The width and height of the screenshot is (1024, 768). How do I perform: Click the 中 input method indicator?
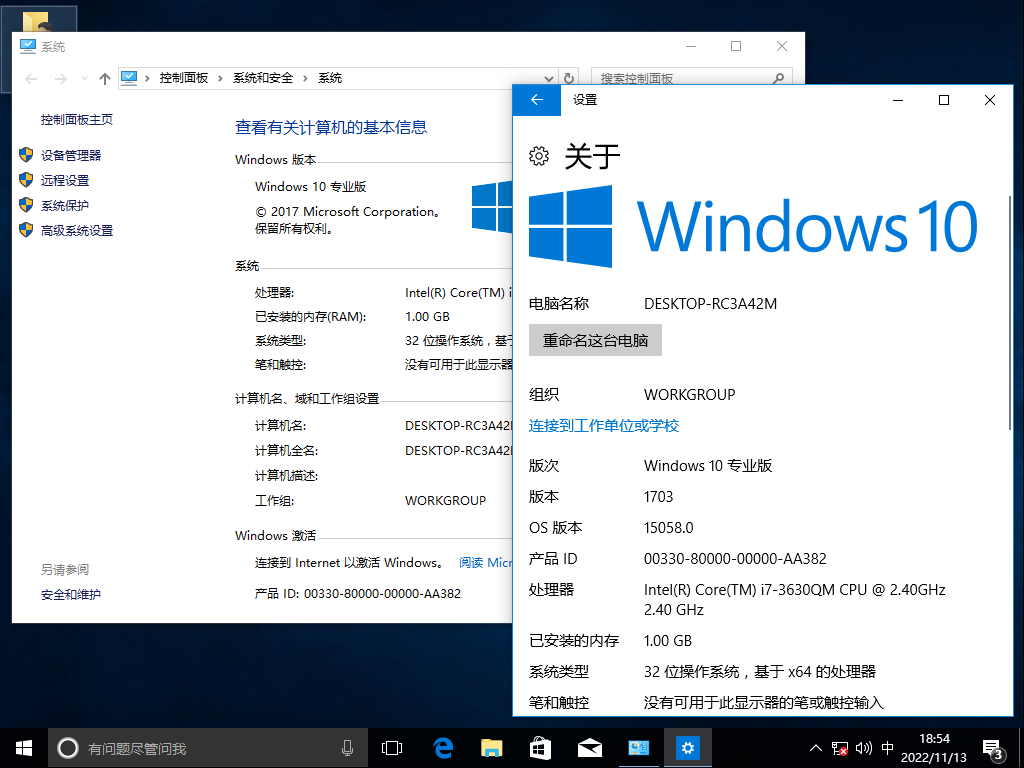point(888,748)
